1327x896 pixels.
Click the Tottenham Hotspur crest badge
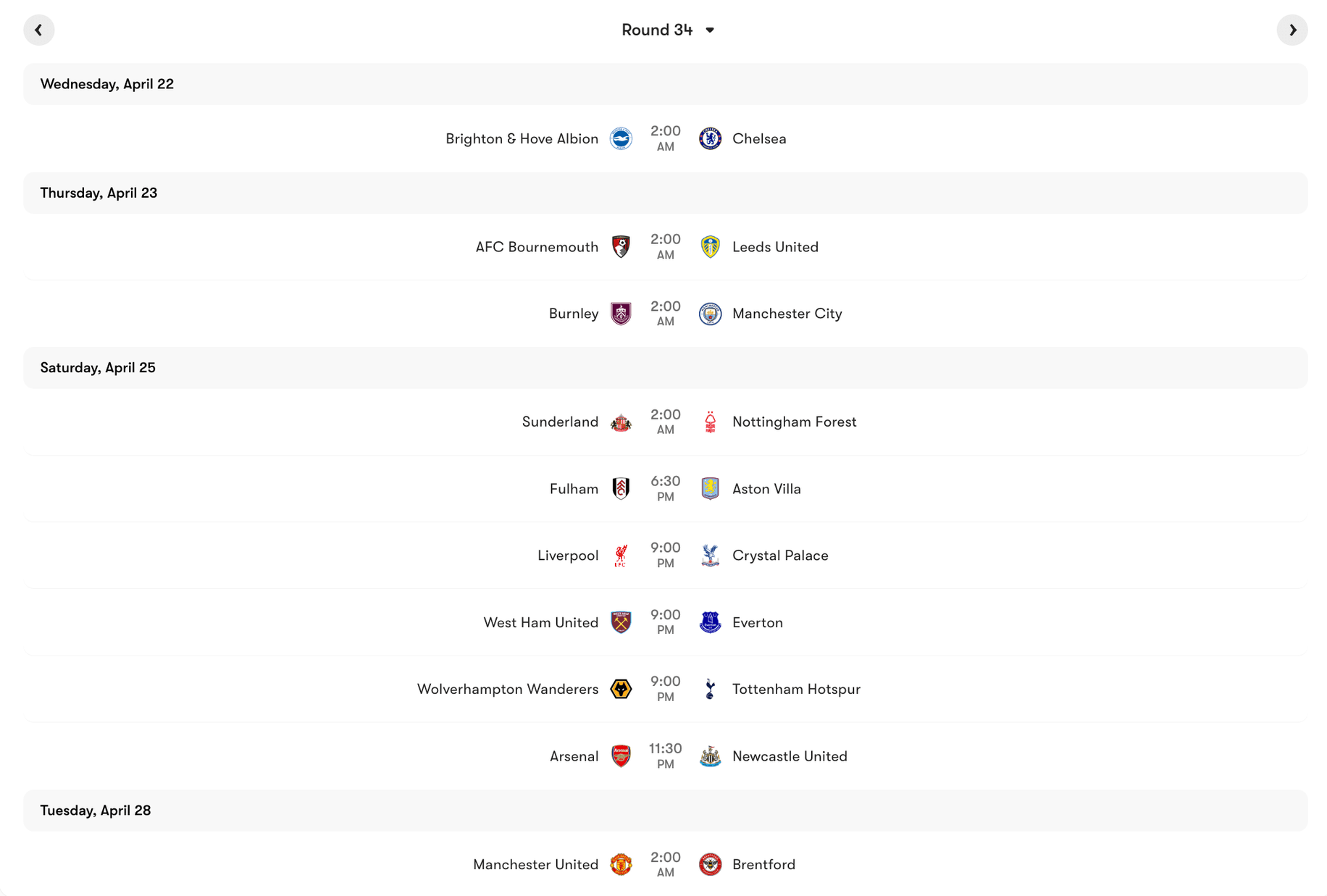pos(711,689)
